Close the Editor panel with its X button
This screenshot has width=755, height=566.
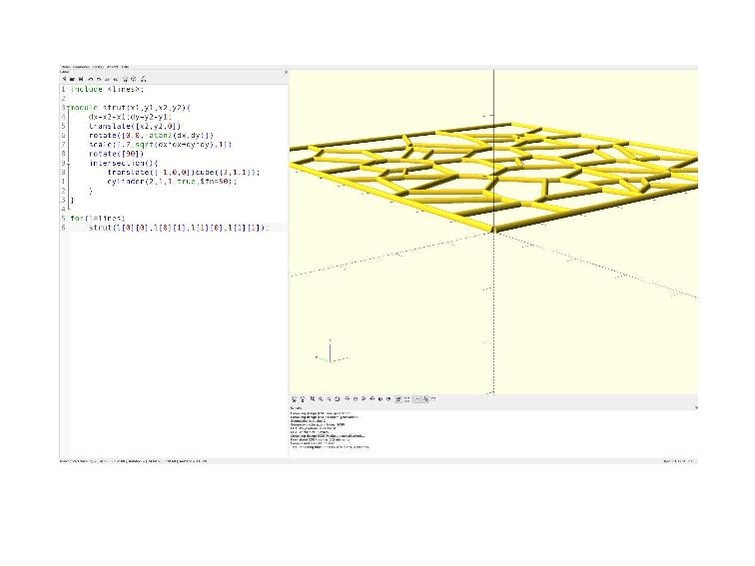tap(285, 72)
